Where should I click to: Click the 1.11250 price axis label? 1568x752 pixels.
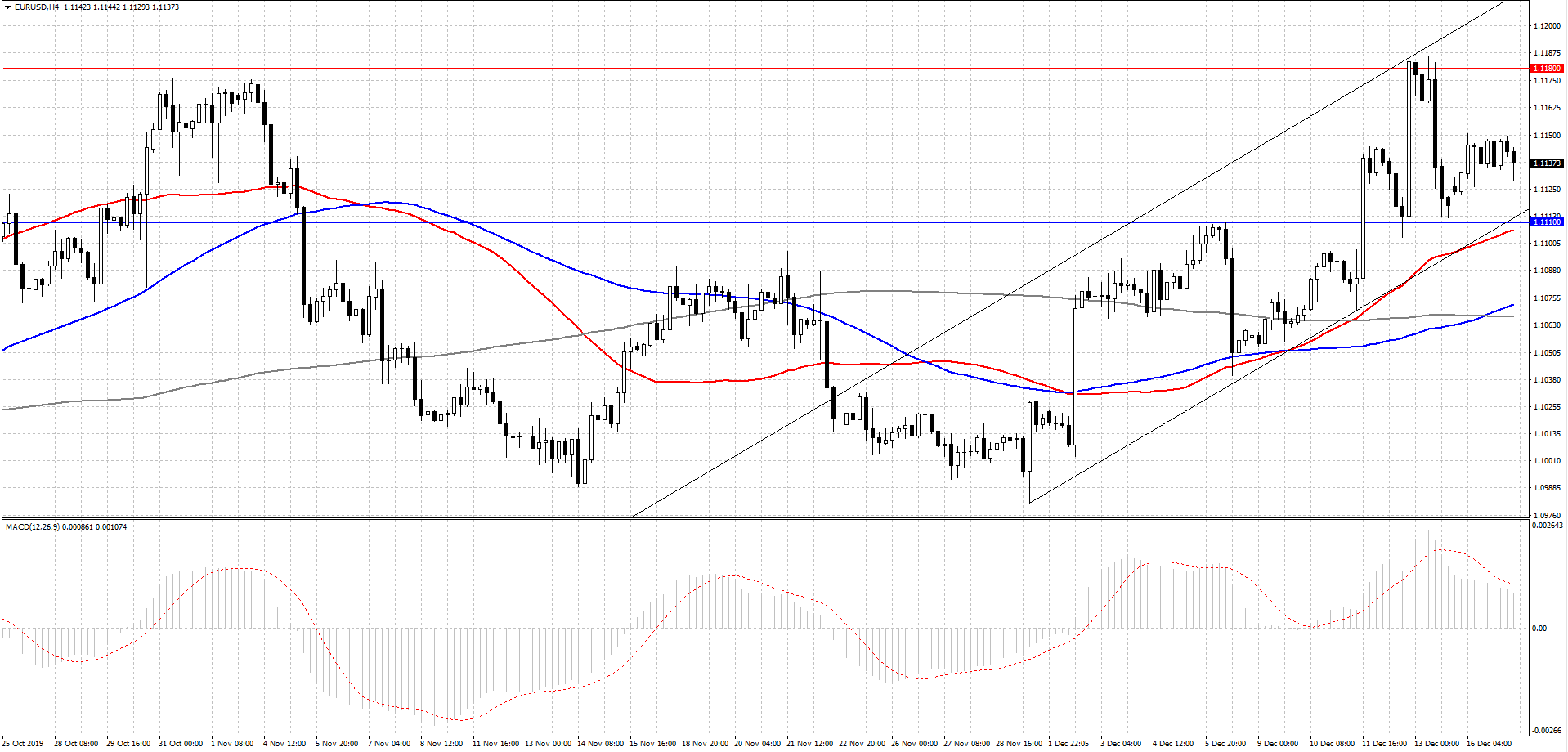click(x=1548, y=190)
